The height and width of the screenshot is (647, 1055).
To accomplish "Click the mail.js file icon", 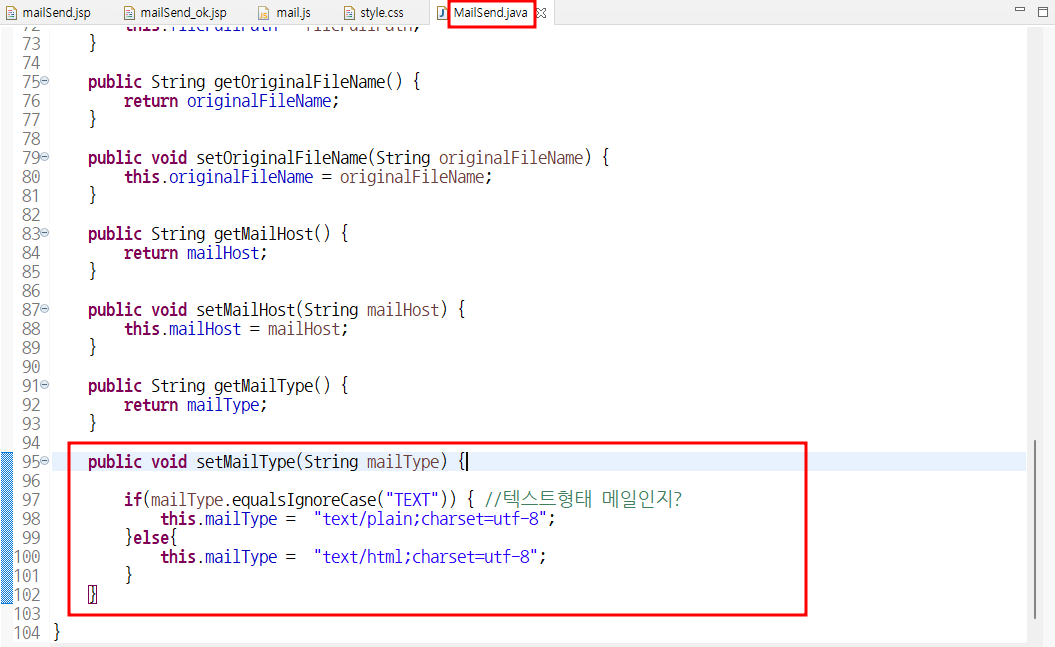I will 264,13.
